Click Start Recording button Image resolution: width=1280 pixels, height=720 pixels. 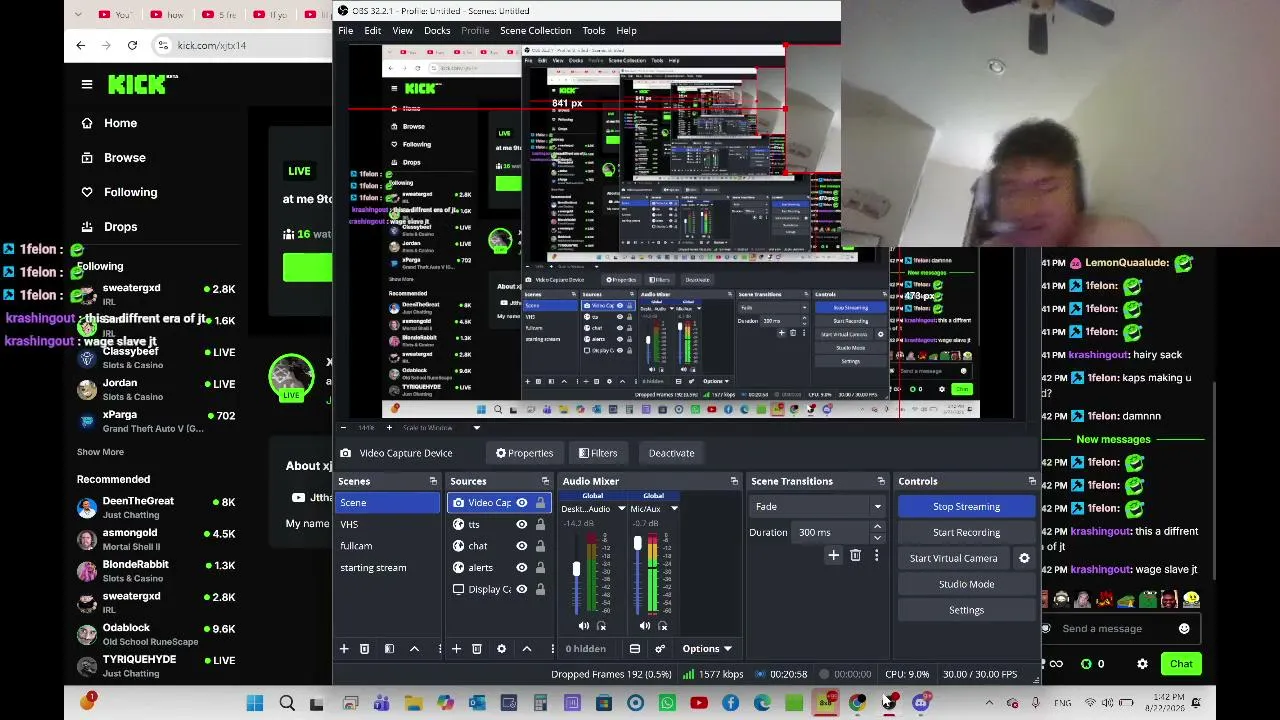[966, 533]
